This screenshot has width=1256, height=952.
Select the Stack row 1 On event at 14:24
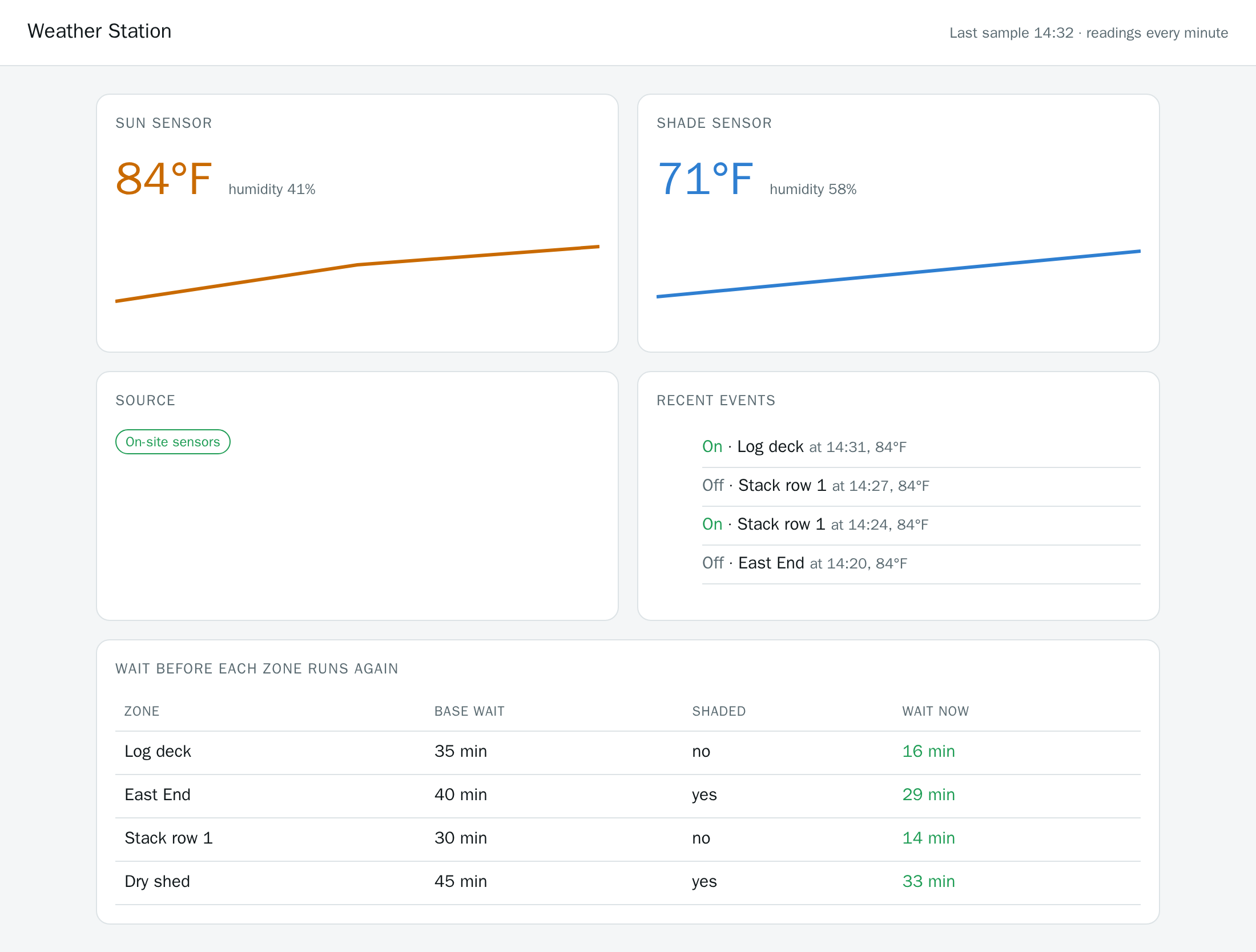pyautogui.click(x=921, y=525)
